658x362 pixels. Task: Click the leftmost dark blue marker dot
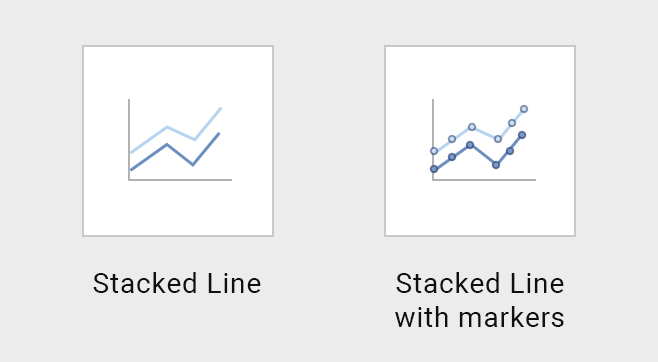434,169
